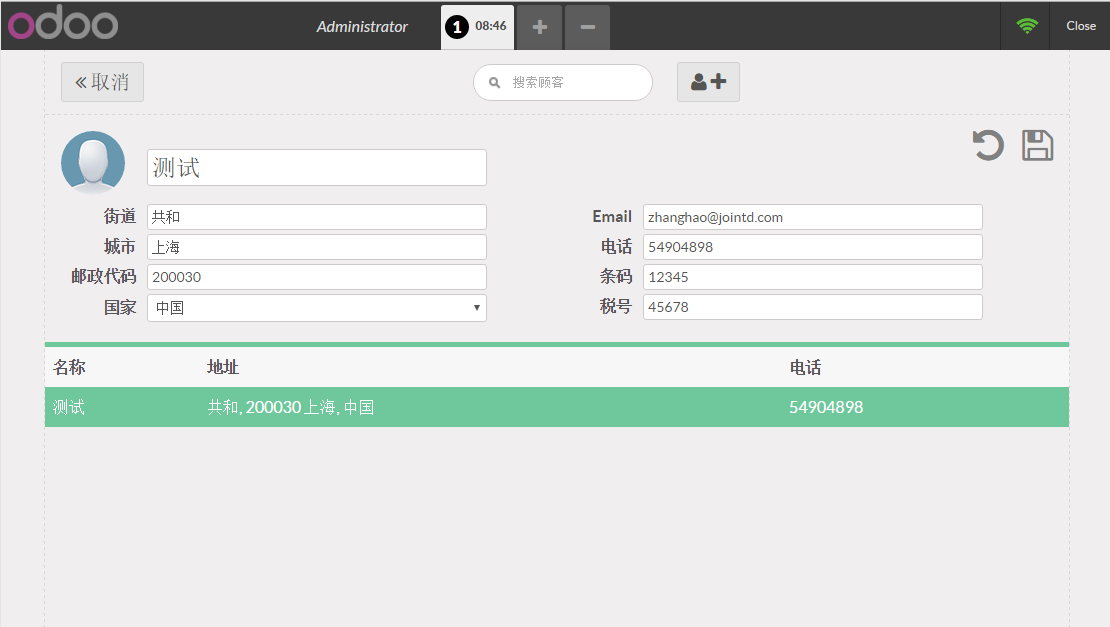
Task: Click the Odoo logo
Action: coord(63,25)
